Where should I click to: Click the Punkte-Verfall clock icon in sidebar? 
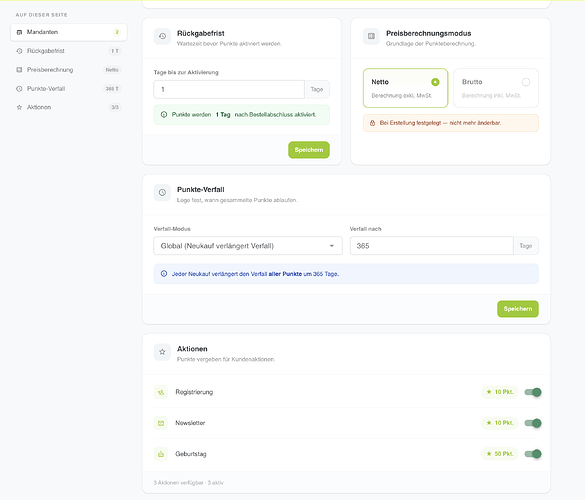pyautogui.click(x=19, y=88)
